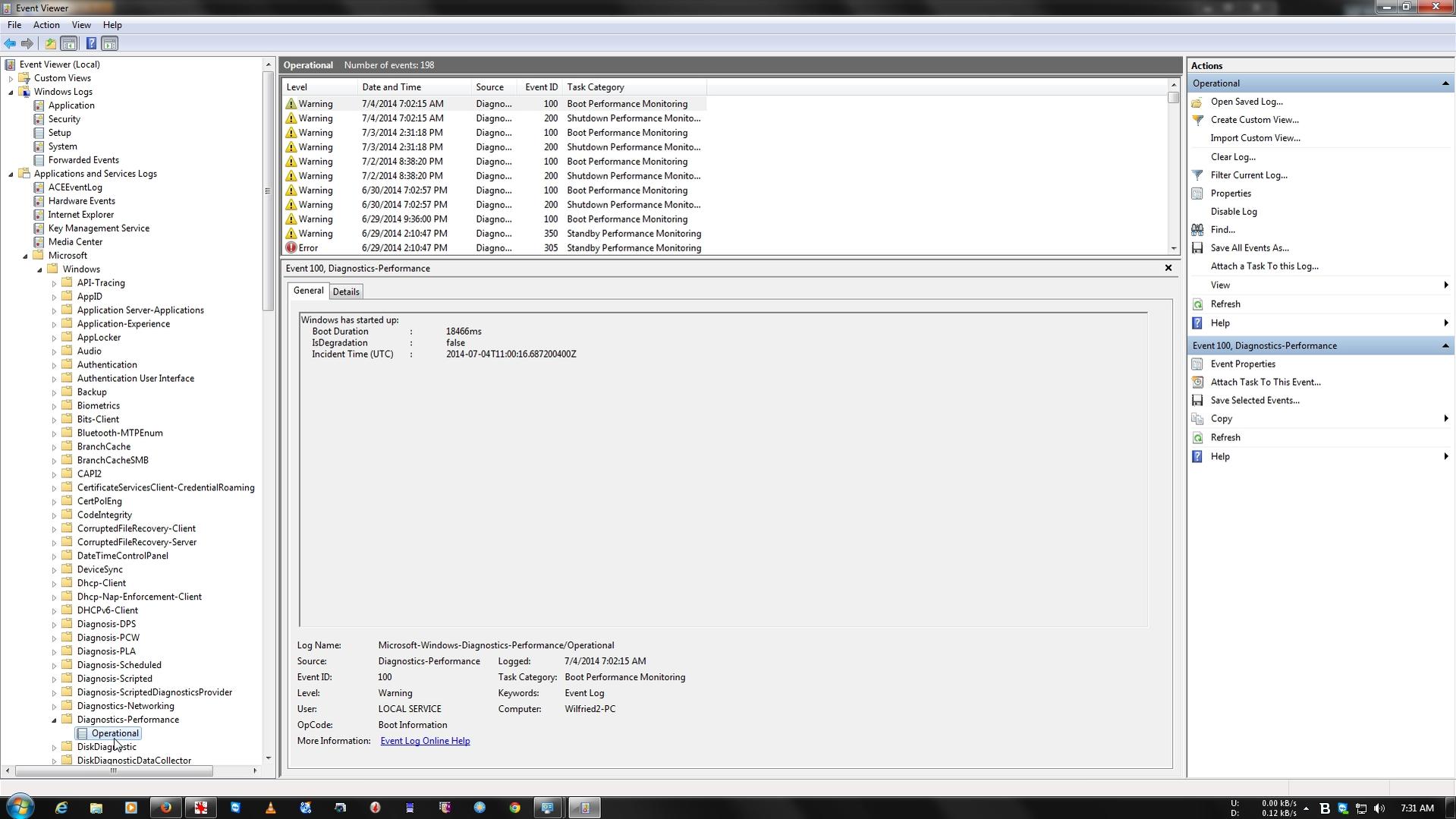
Task: Open Google Chrome from taskbar
Action: point(514,808)
